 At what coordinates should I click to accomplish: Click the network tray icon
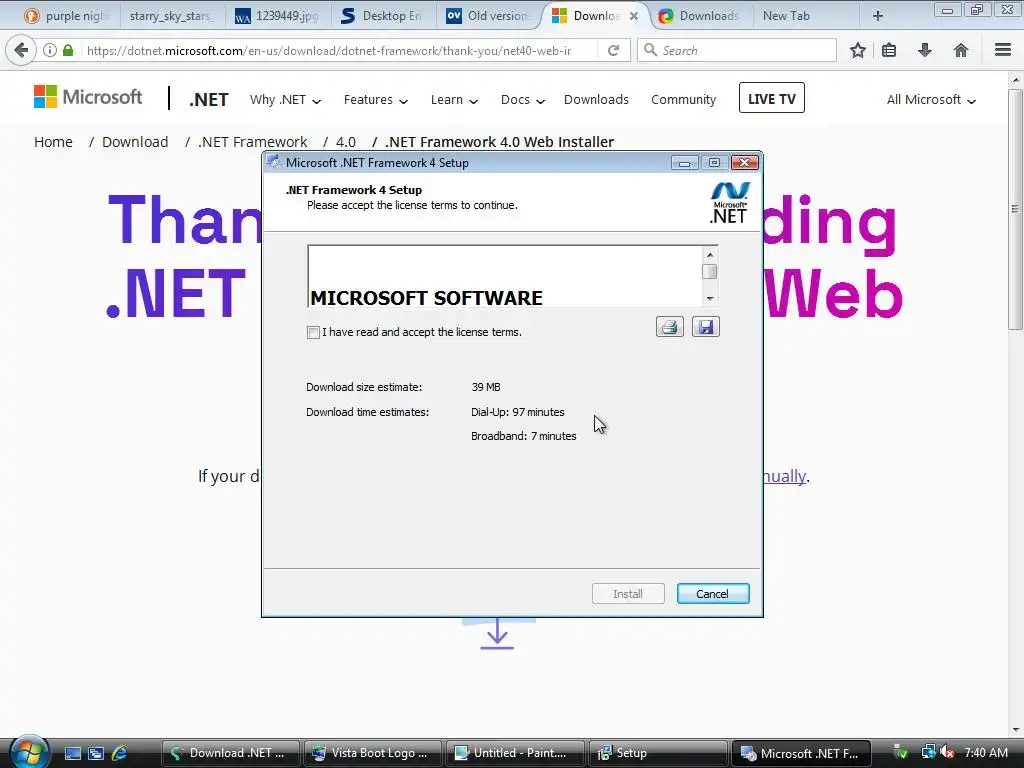[927, 752]
